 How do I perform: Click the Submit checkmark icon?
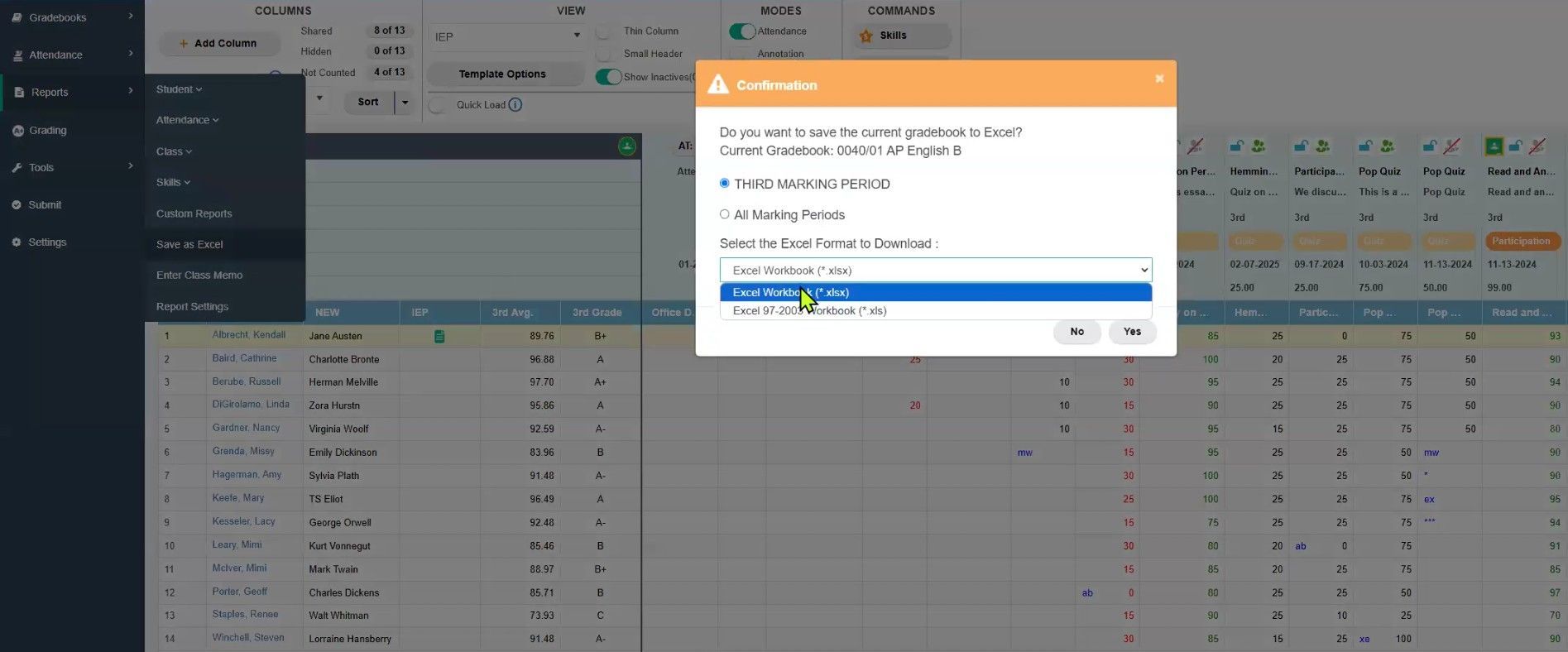tap(17, 205)
